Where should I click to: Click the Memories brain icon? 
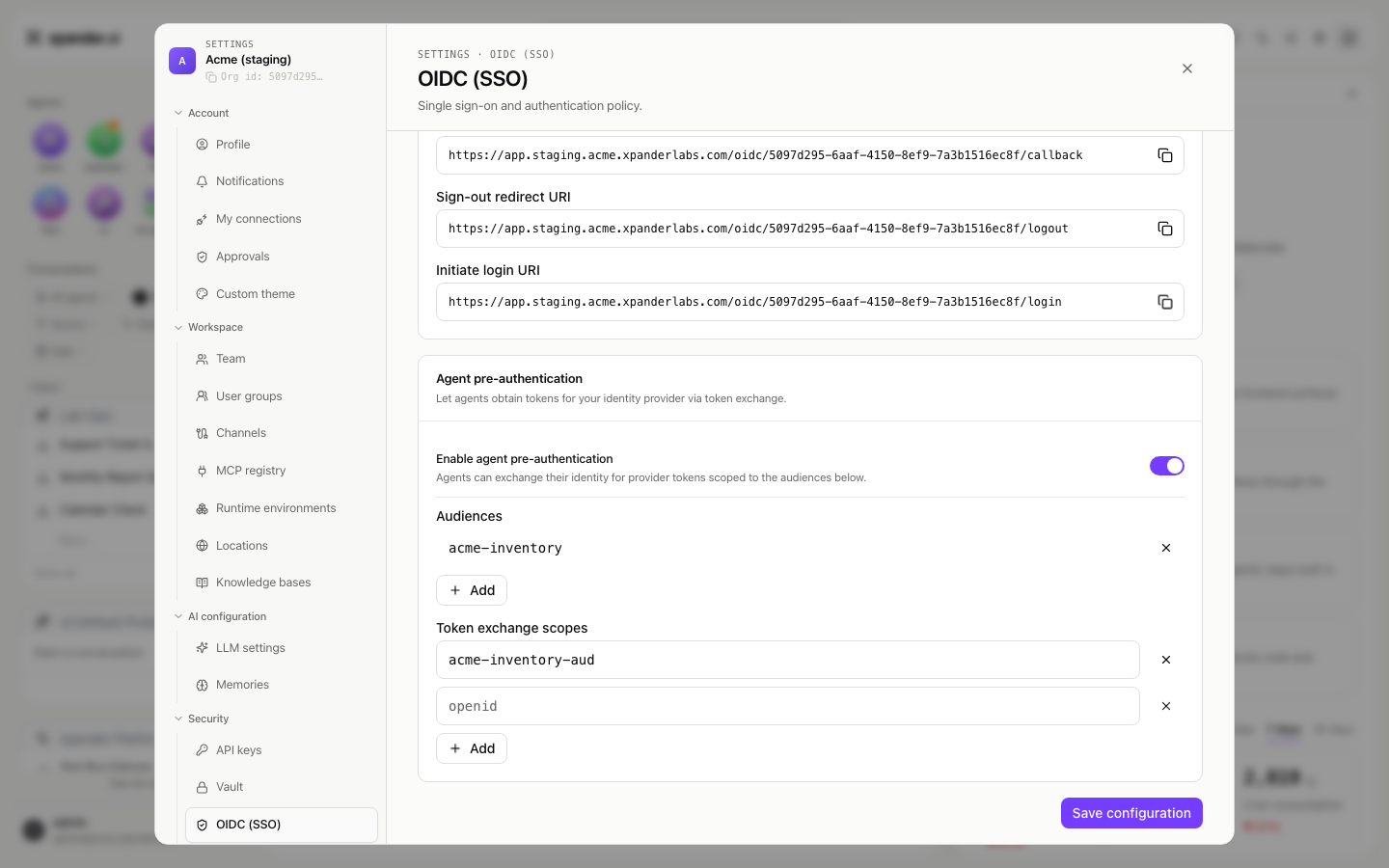click(x=202, y=685)
